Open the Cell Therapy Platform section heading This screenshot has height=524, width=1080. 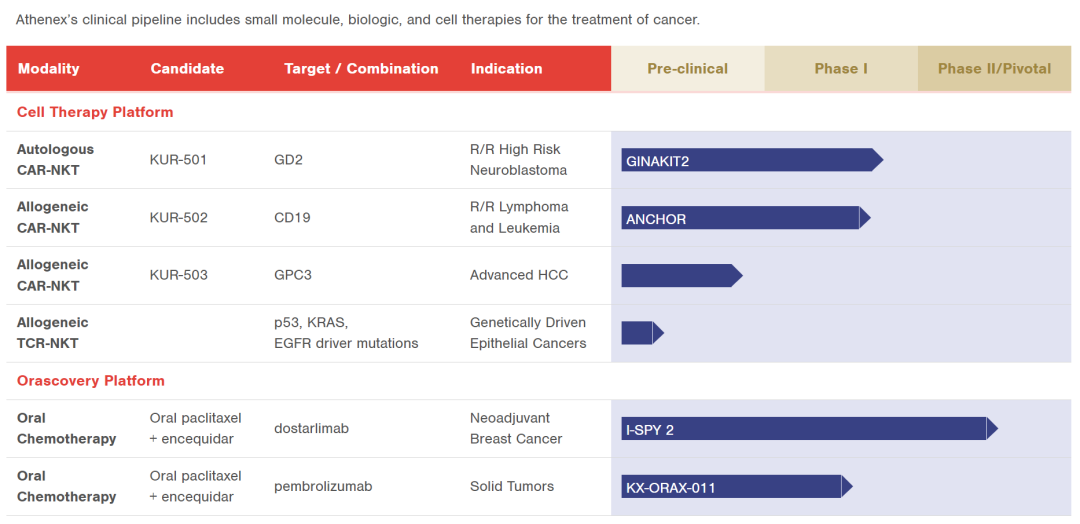pos(95,112)
